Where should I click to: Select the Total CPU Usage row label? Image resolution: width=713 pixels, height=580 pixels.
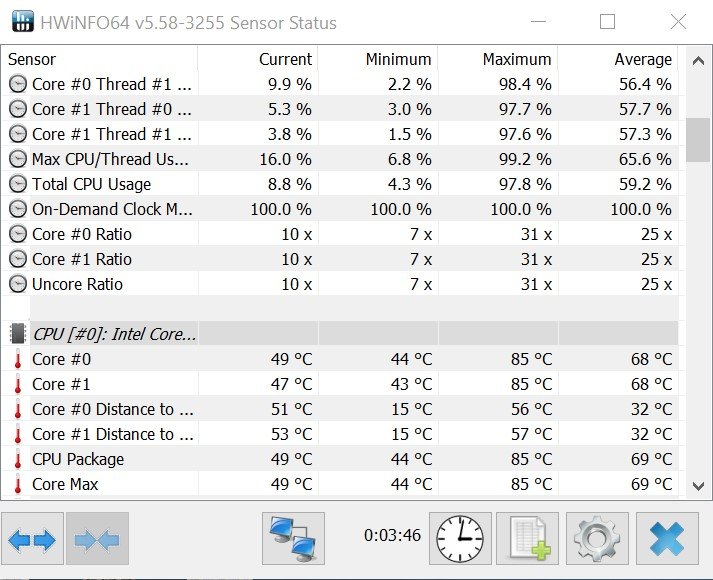coord(91,184)
